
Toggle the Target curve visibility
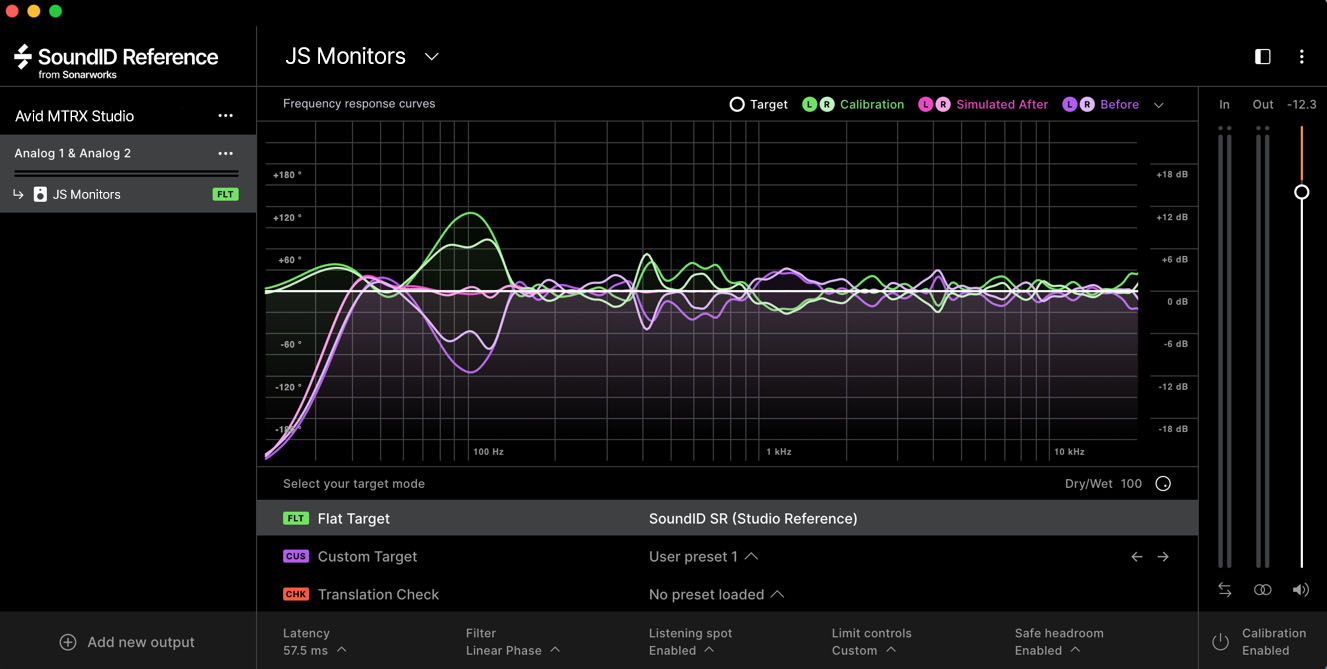[x=737, y=104]
